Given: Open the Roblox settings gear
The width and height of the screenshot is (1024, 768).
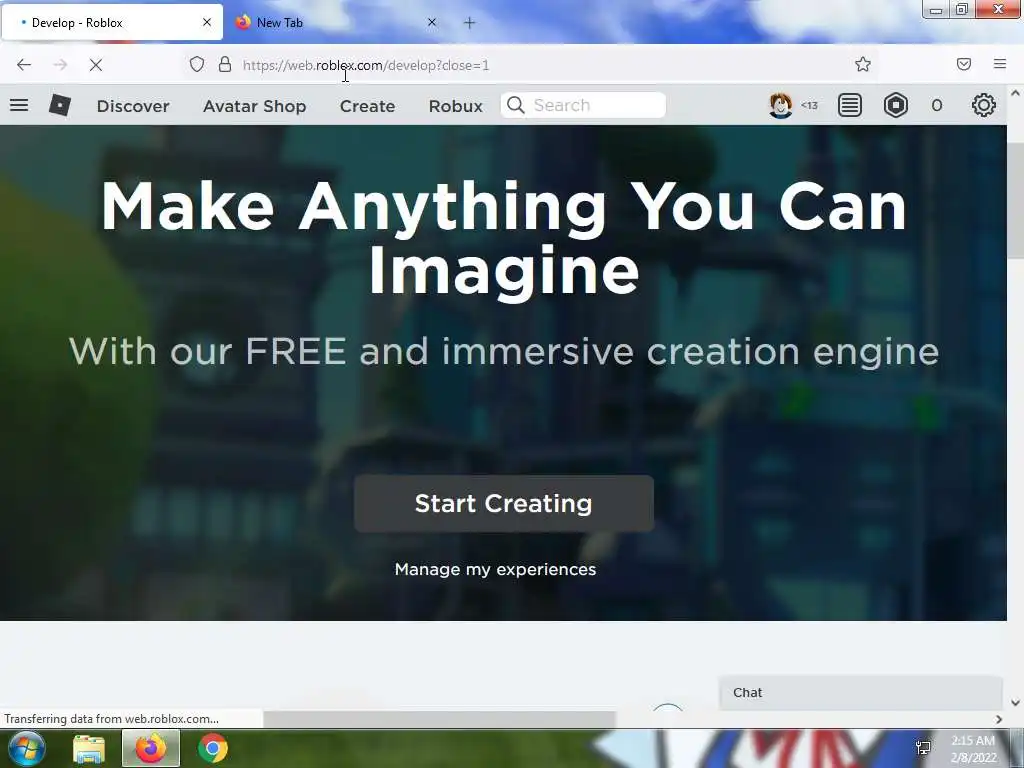Looking at the screenshot, I should pos(984,105).
